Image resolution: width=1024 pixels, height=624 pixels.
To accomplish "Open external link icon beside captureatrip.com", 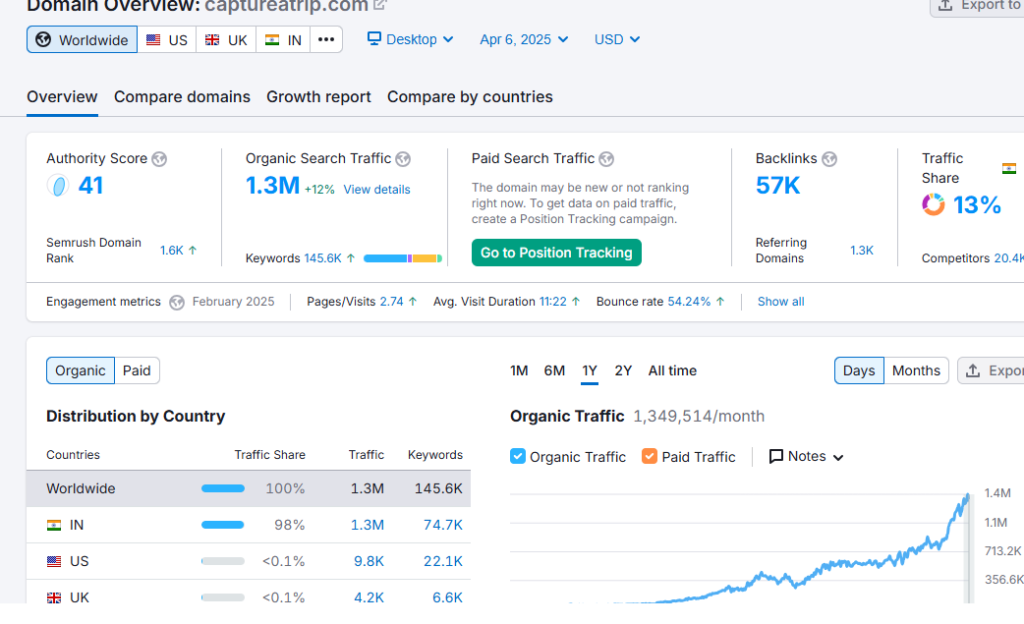I will coord(380,5).
